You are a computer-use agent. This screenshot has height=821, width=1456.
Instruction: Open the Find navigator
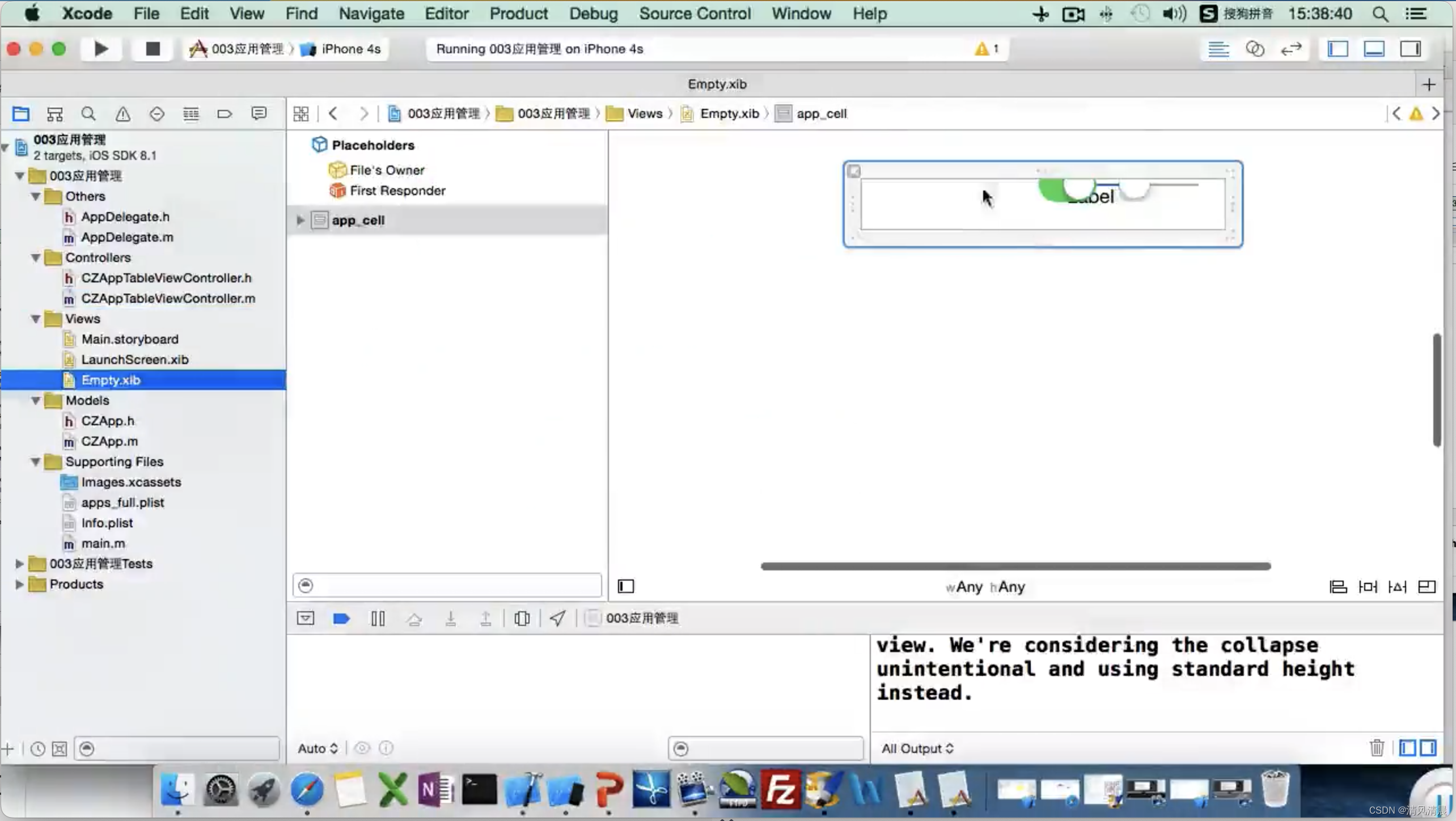(x=88, y=114)
